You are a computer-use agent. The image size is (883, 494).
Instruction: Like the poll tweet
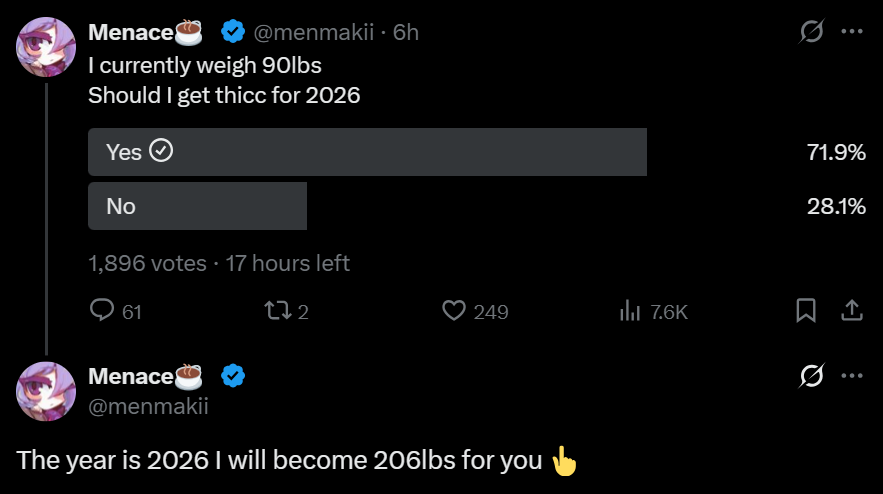[454, 311]
